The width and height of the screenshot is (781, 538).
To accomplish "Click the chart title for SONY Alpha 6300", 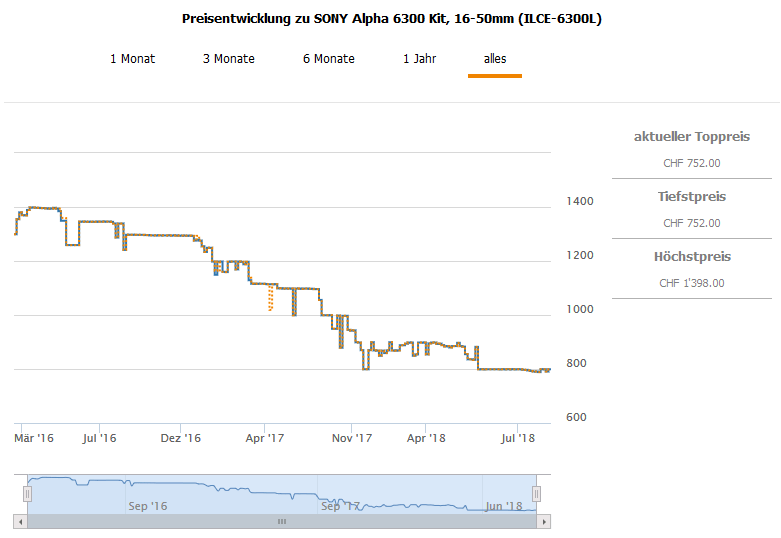I will 392,19.
